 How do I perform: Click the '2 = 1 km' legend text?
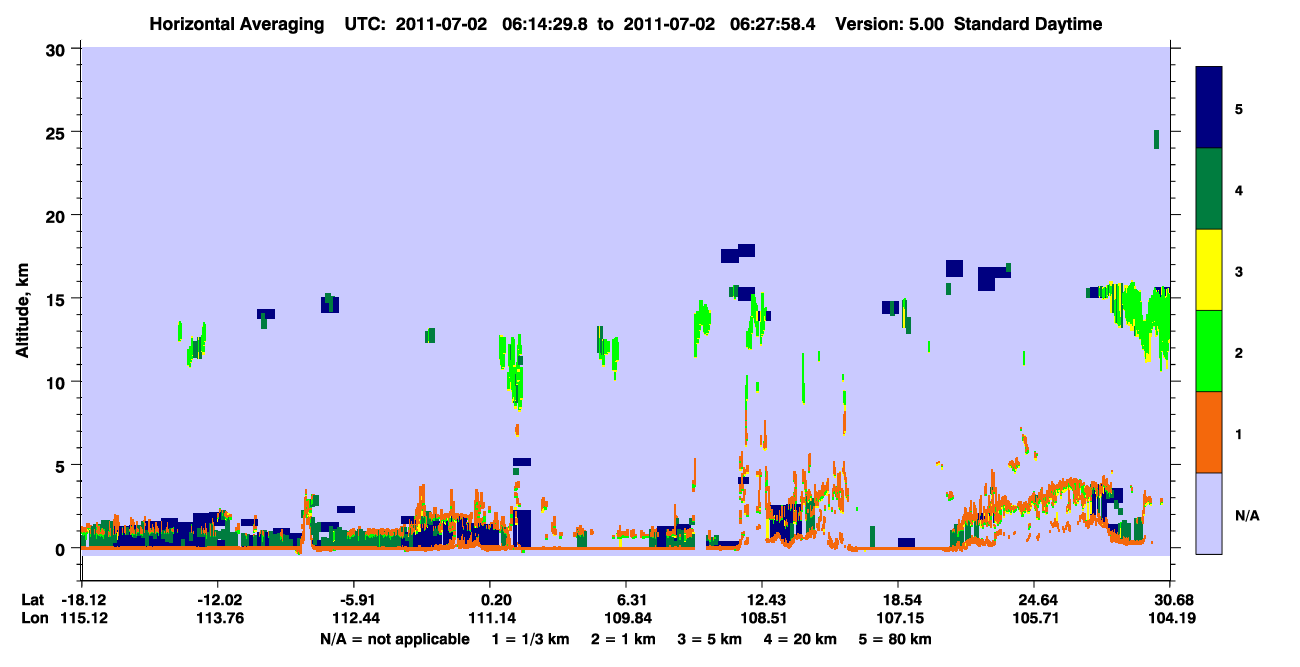pyautogui.click(x=622, y=638)
